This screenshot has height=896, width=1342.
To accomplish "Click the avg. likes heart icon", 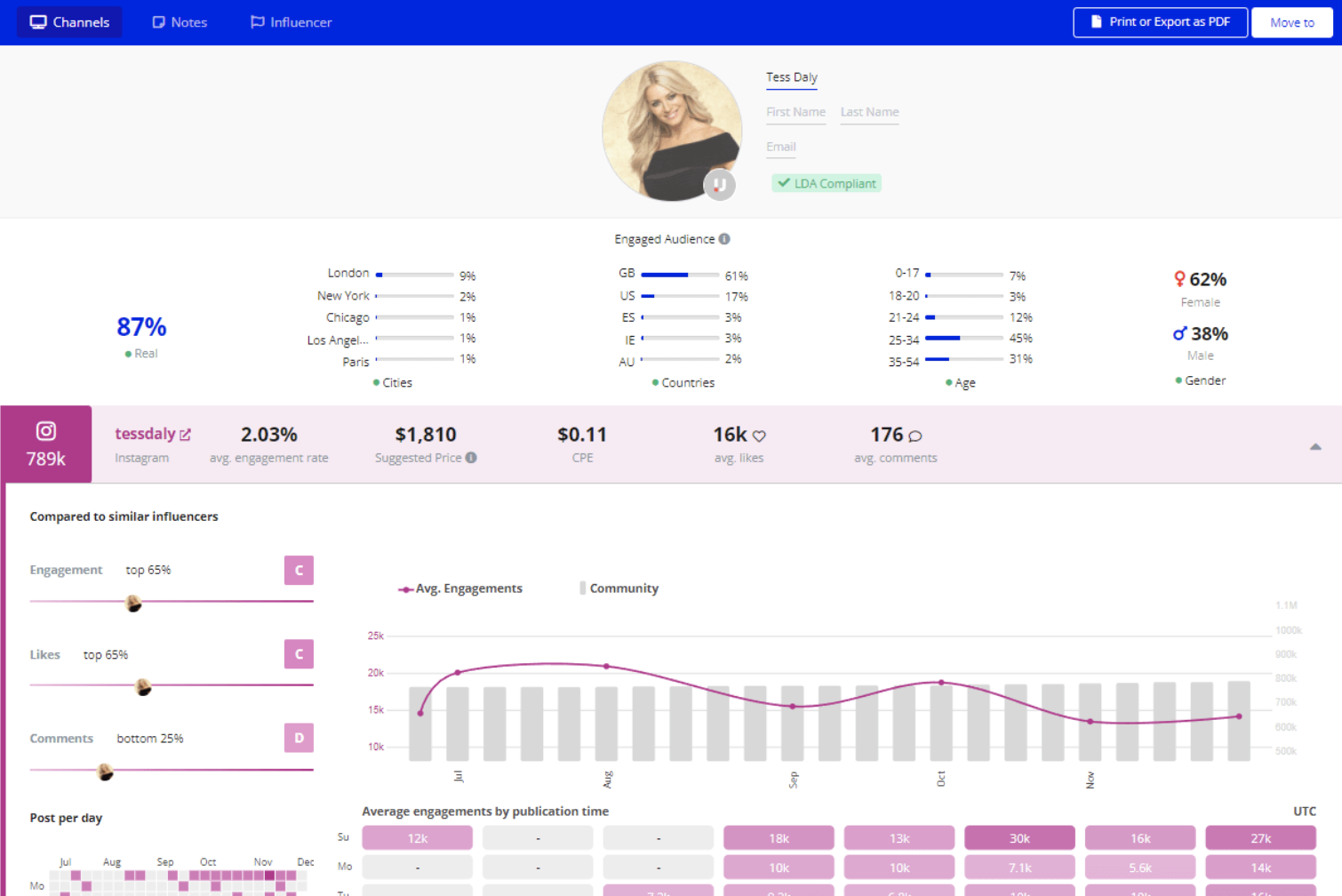I will point(759,436).
